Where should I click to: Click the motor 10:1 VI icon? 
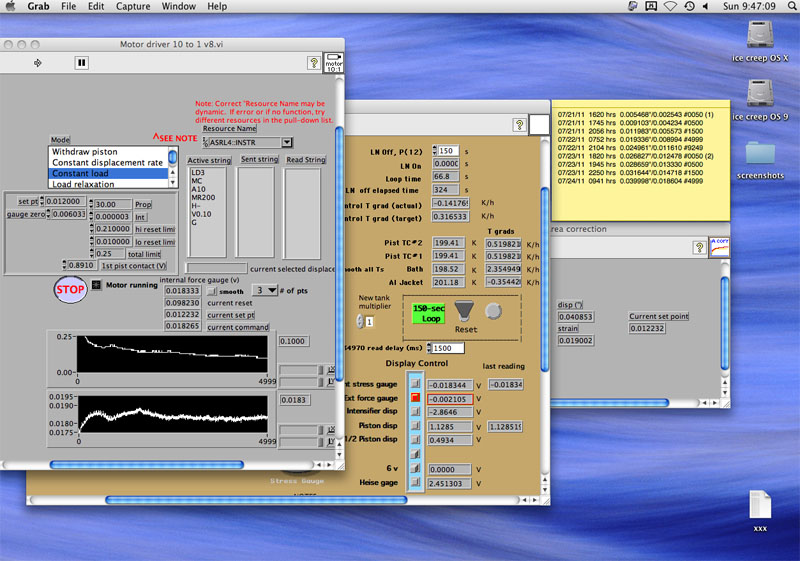click(x=334, y=64)
